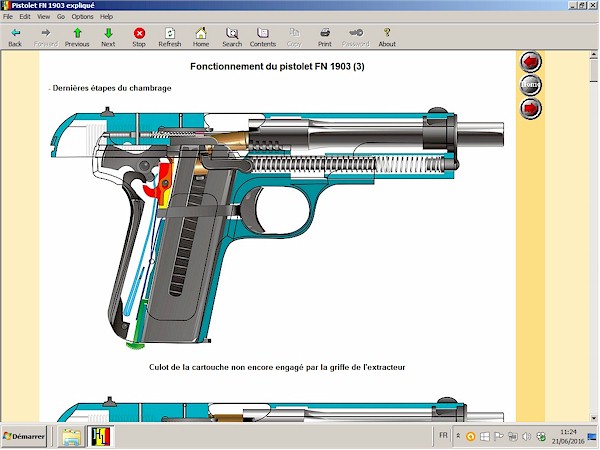
Task: Click the orange circular tray icon
Action: click(470, 436)
